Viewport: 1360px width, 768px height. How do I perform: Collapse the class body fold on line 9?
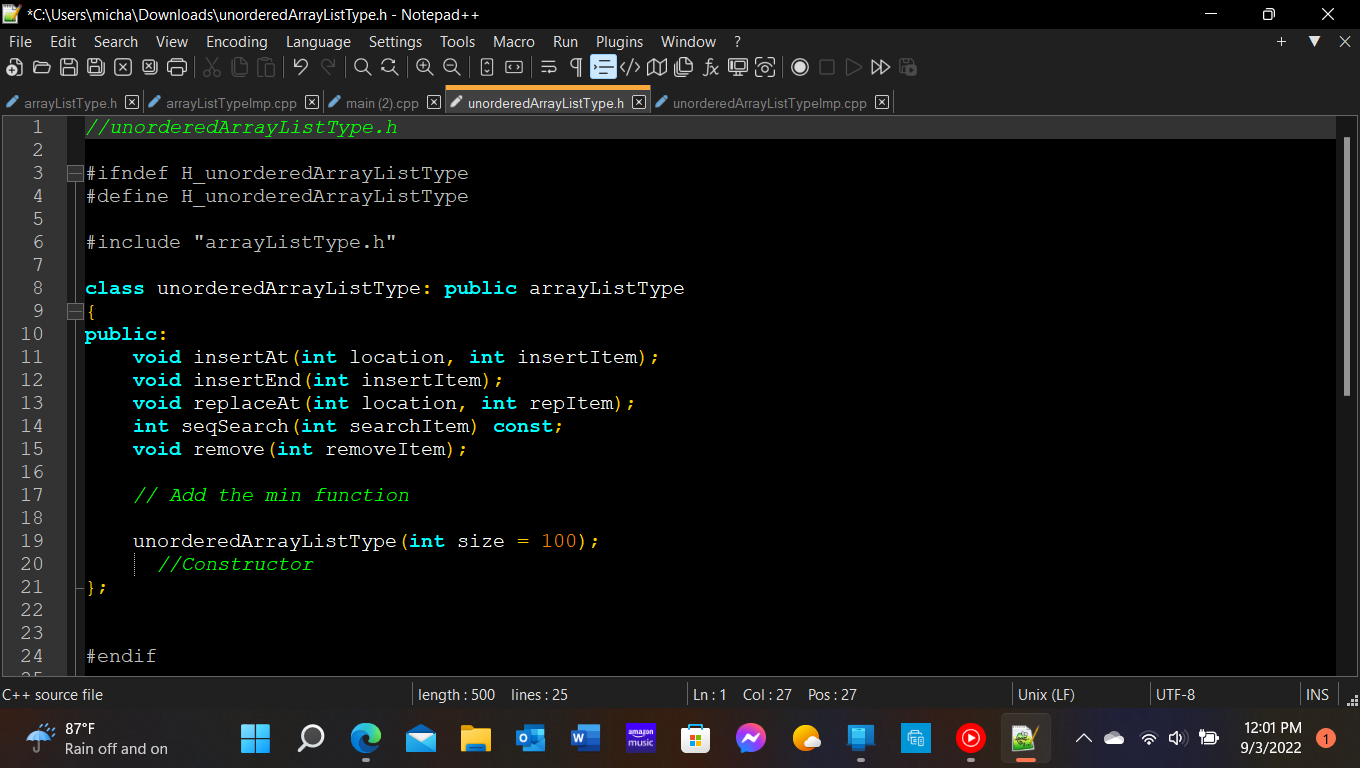(x=74, y=310)
